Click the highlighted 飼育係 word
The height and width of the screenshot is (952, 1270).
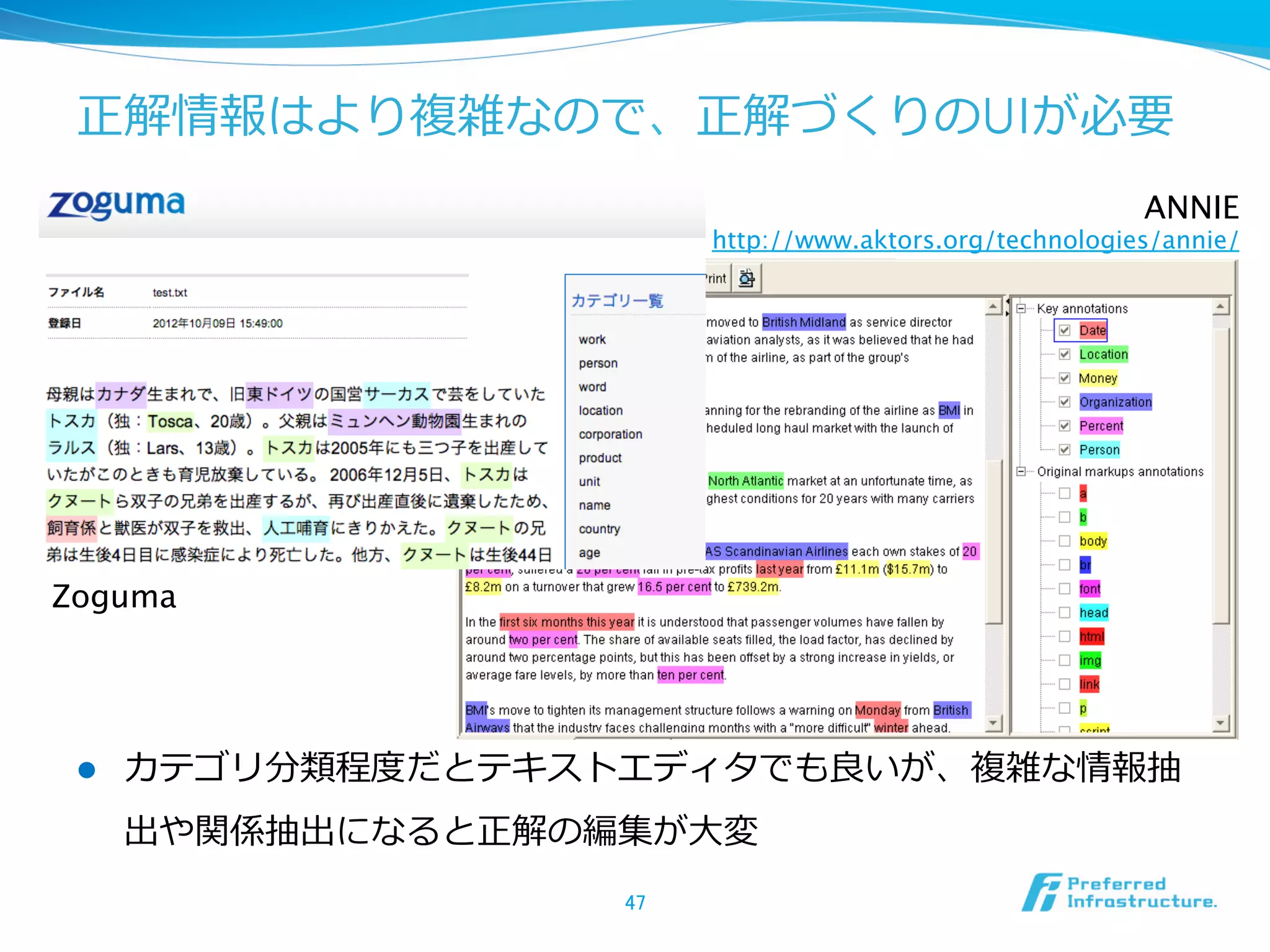71,528
